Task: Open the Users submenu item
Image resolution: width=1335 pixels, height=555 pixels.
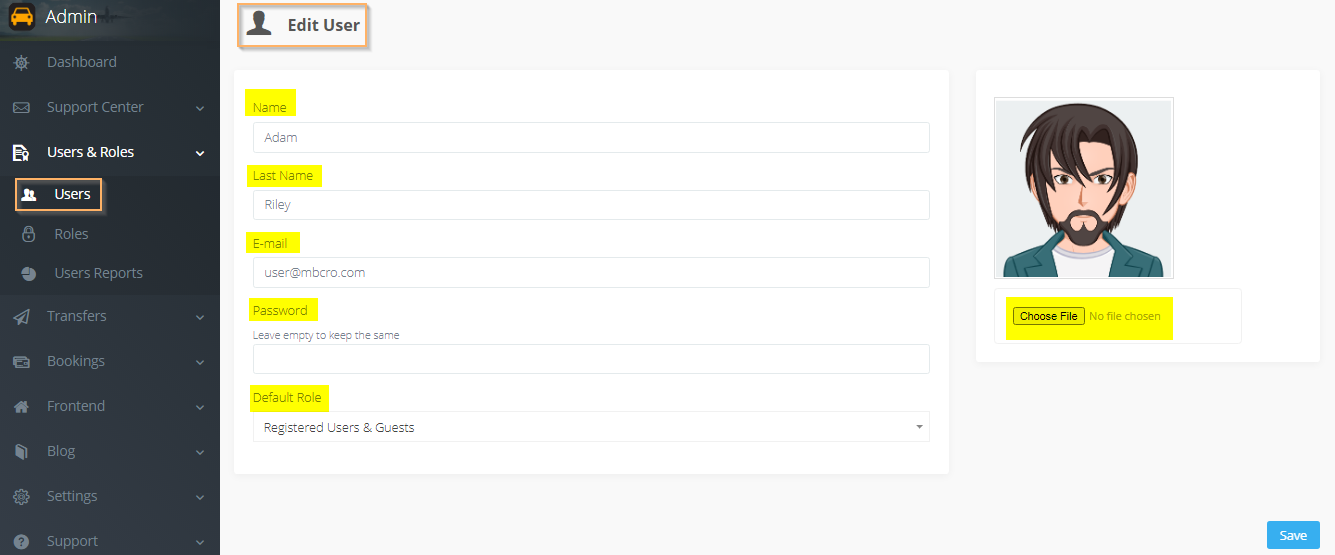Action: click(72, 194)
